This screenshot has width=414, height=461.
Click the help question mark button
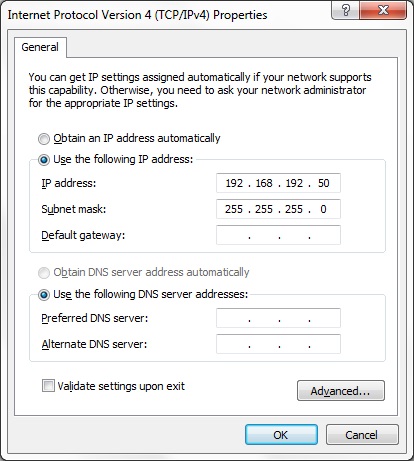pos(346,10)
